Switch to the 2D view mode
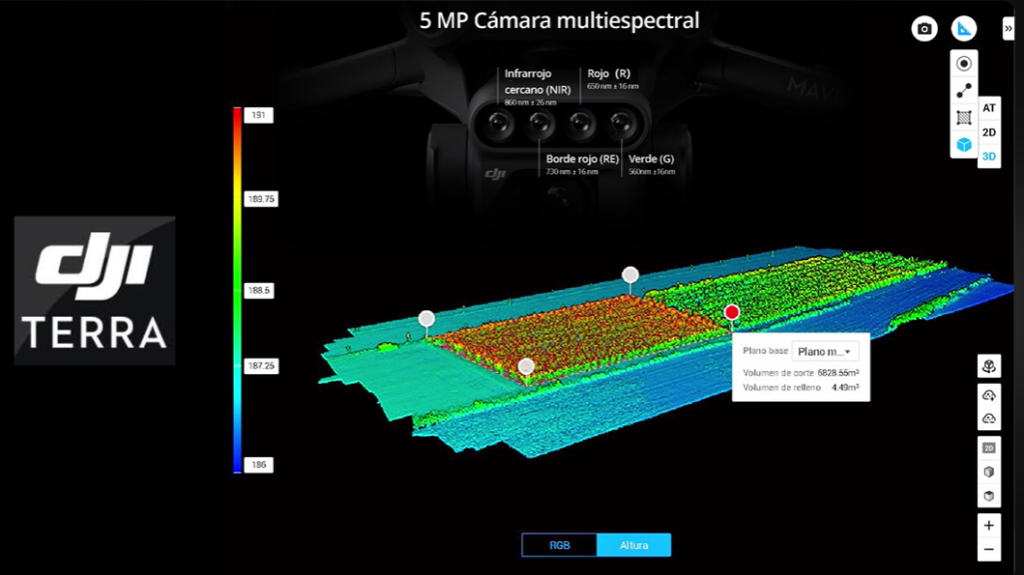The image size is (1024, 575). pyautogui.click(x=988, y=132)
